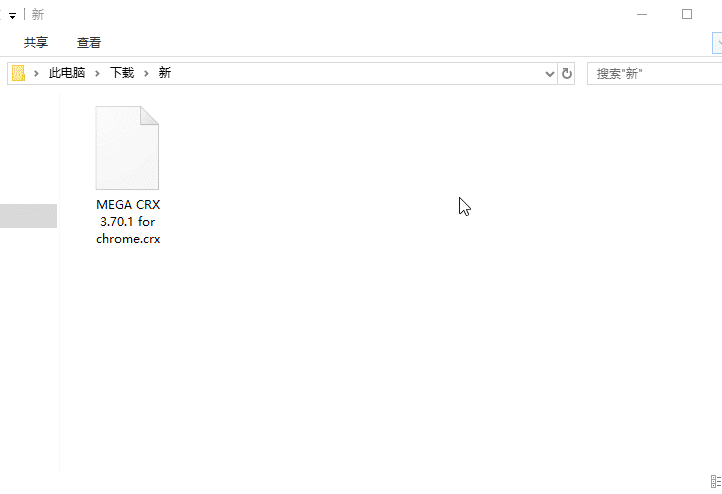Click the folder icon in the address bar
The image size is (722, 494).
(x=18, y=73)
